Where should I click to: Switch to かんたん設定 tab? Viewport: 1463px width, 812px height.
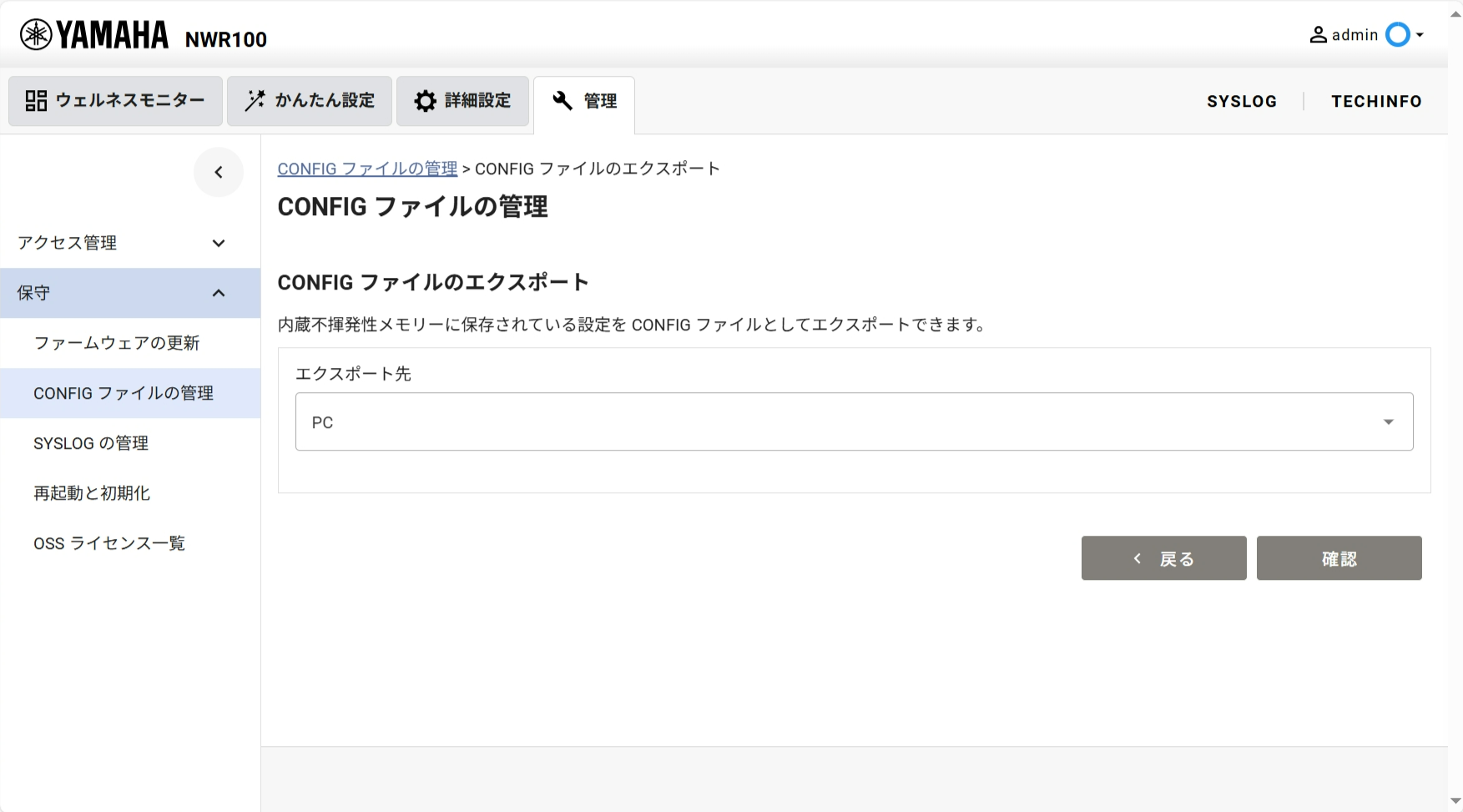pos(309,101)
